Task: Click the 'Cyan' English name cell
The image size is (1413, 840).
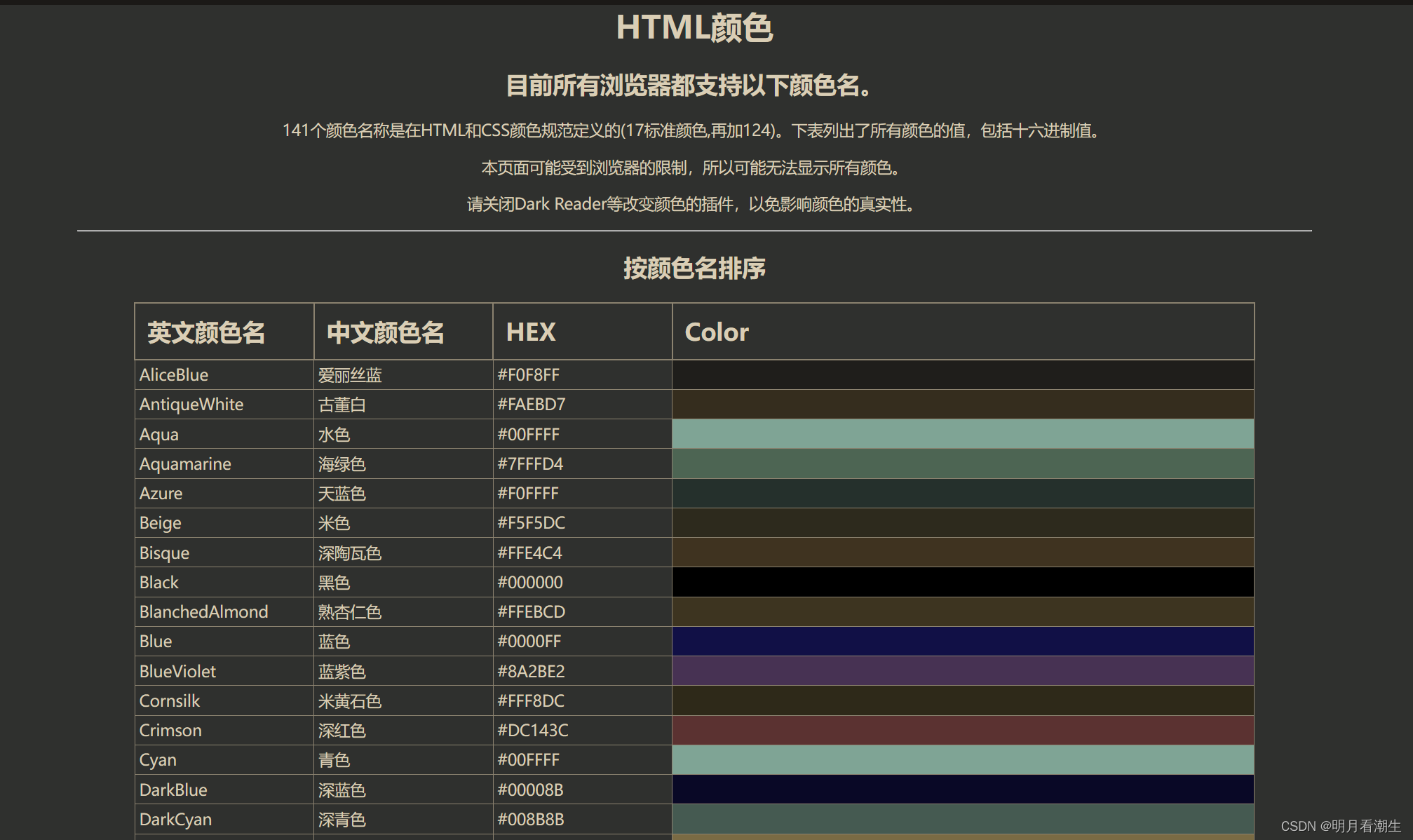Action: coord(224,759)
